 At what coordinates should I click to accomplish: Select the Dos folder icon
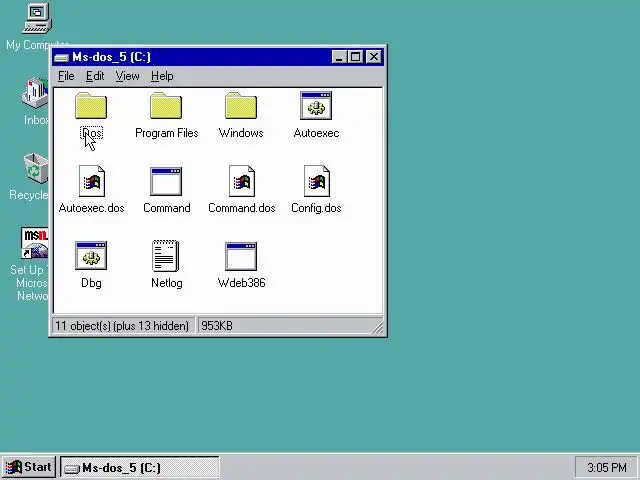[x=91, y=106]
